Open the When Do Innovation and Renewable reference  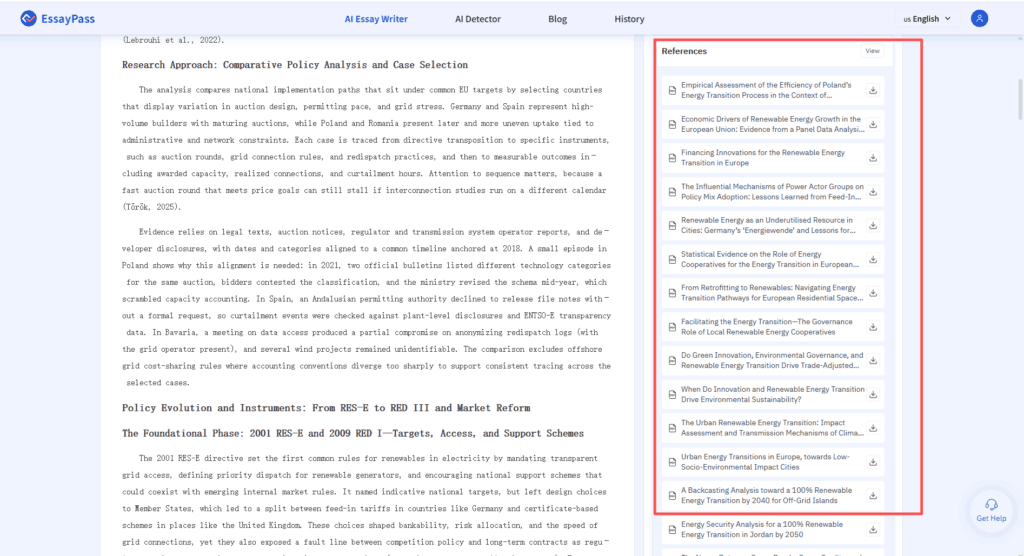pos(772,394)
